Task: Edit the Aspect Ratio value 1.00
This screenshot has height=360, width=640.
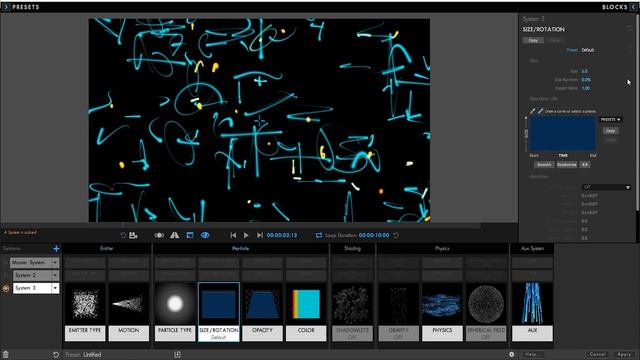Action: click(586, 88)
